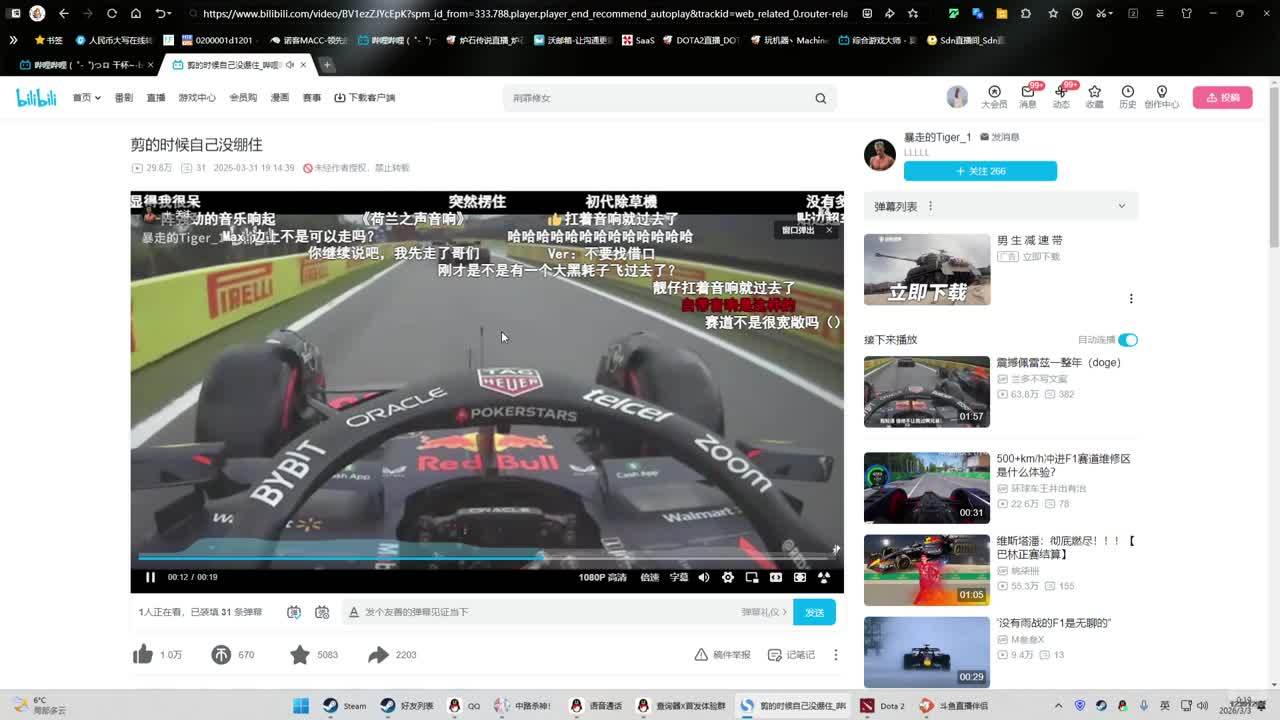Open the 消息 messages icon
1280x720 pixels.
coord(1027,97)
